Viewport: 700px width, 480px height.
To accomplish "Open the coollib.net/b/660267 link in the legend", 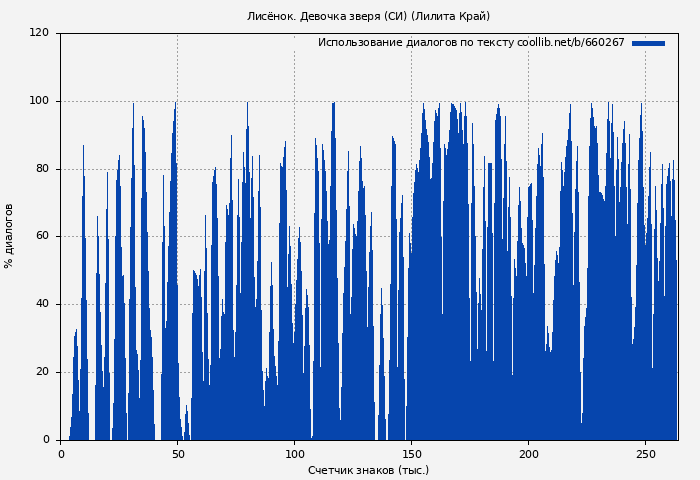I will 570,43.
